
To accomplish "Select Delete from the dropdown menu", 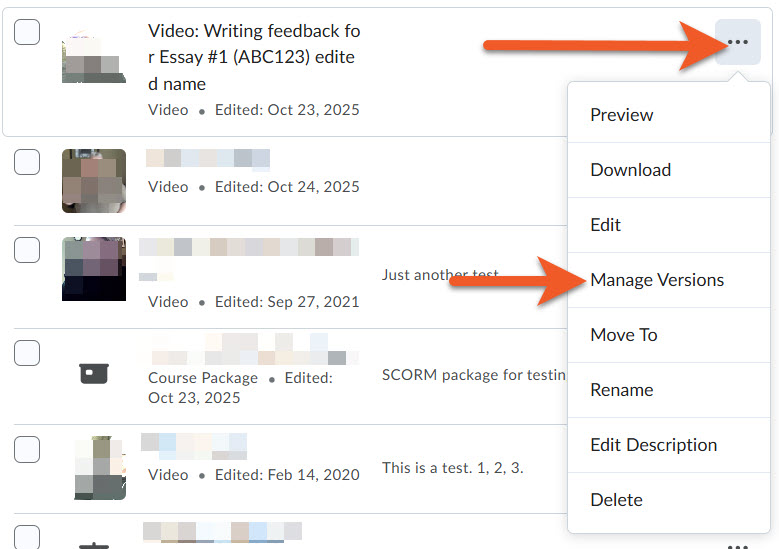I will [x=617, y=500].
